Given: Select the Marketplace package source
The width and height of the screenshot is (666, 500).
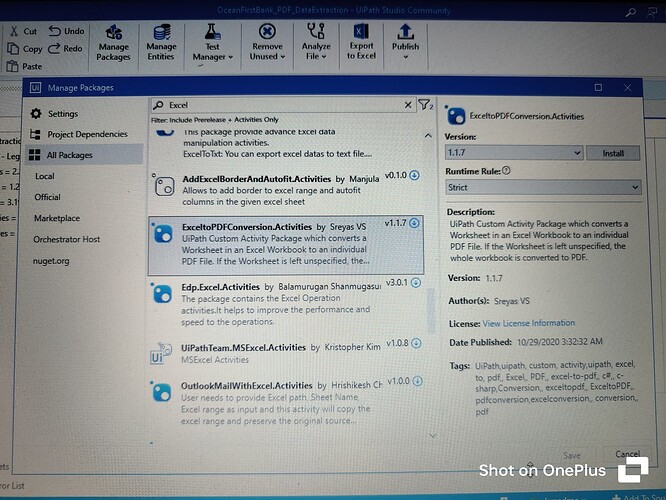Looking at the screenshot, I should (x=57, y=218).
